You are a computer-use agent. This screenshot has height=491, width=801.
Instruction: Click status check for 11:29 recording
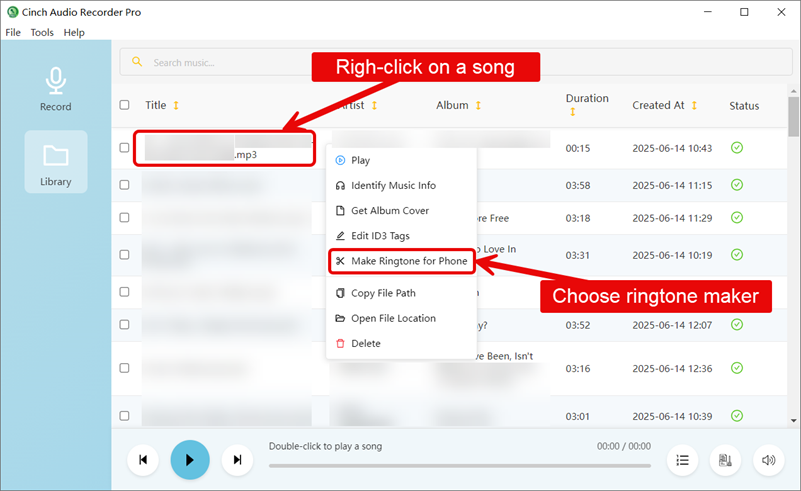(737, 218)
